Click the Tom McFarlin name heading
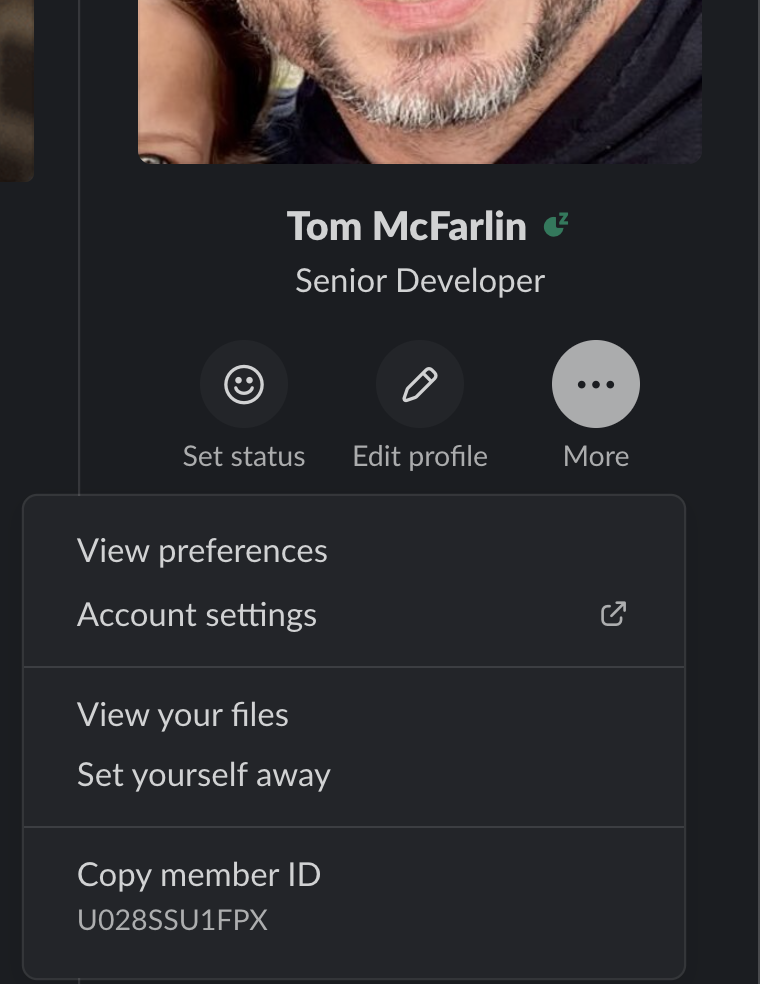 pyautogui.click(x=407, y=226)
